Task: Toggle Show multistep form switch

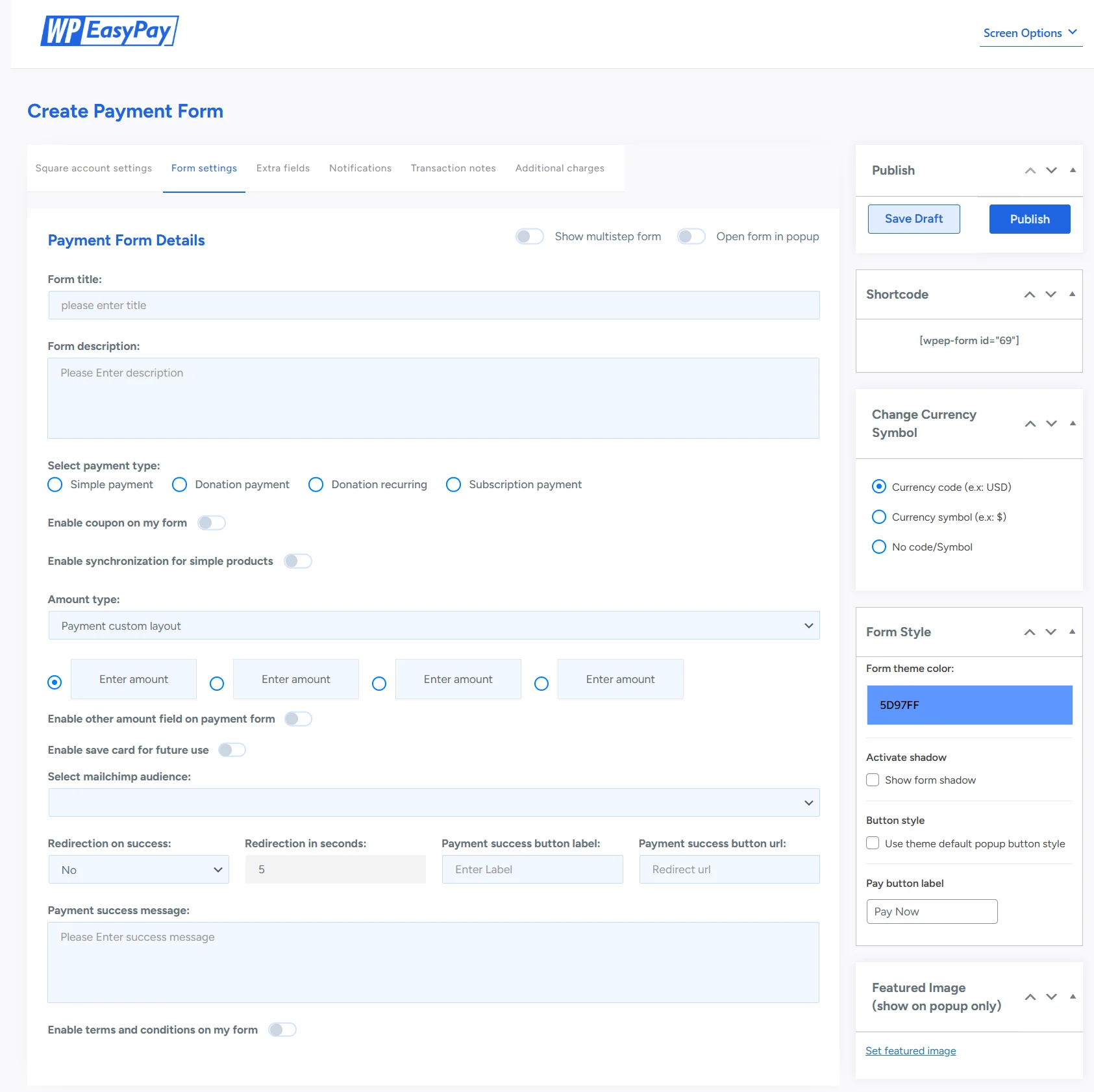Action: (x=529, y=236)
